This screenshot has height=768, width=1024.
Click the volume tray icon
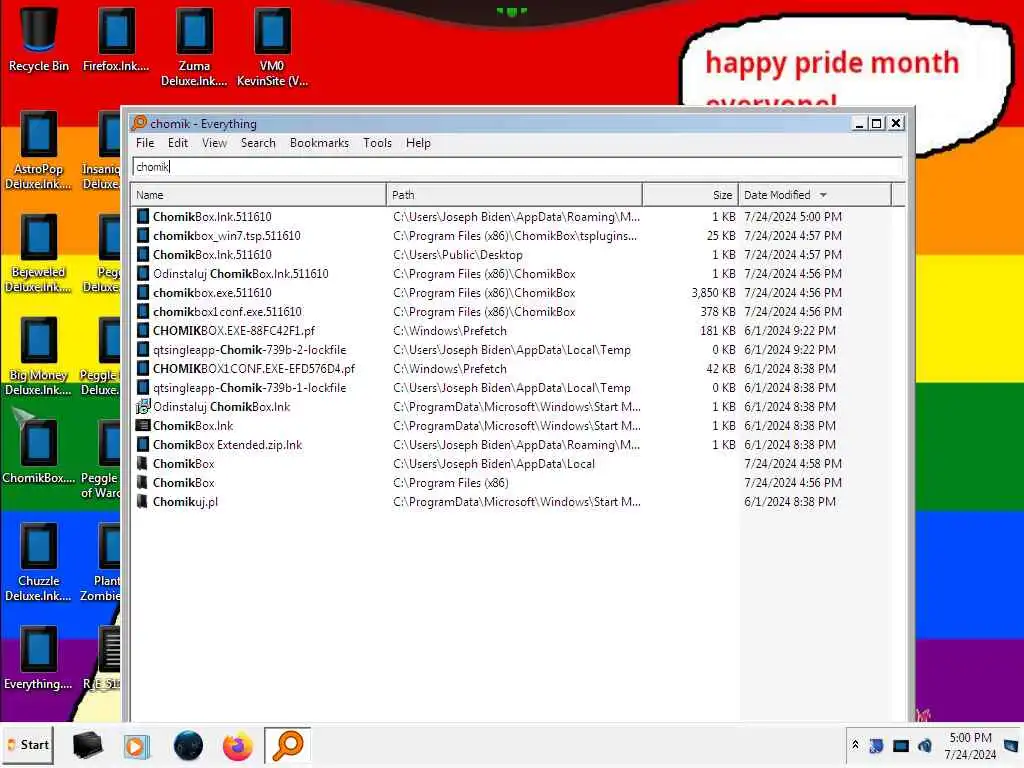pyautogui.click(x=925, y=745)
